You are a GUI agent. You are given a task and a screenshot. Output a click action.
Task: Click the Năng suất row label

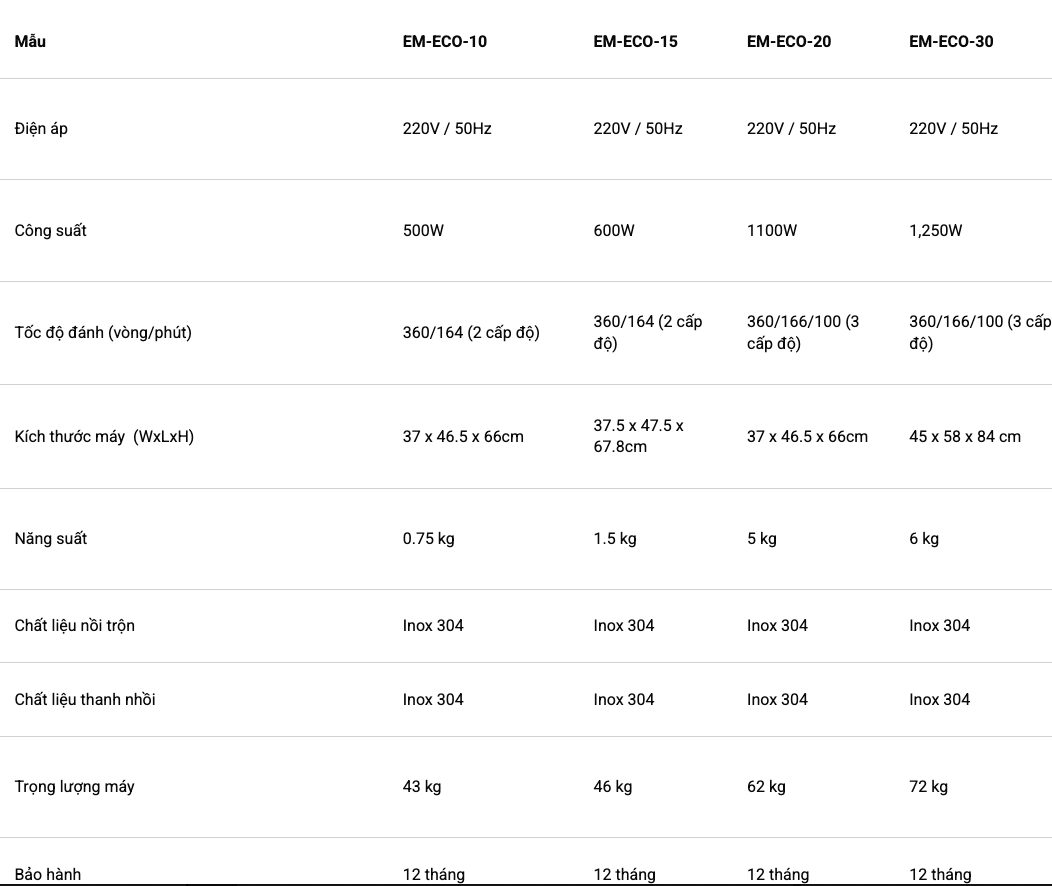[x=50, y=538]
